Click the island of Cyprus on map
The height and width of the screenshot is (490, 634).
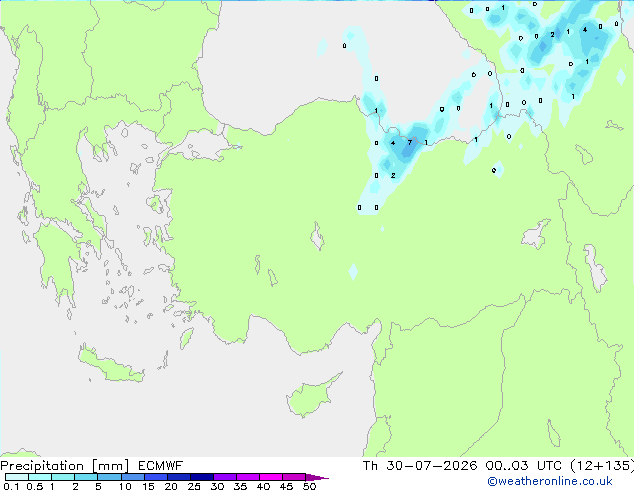[x=309, y=398]
